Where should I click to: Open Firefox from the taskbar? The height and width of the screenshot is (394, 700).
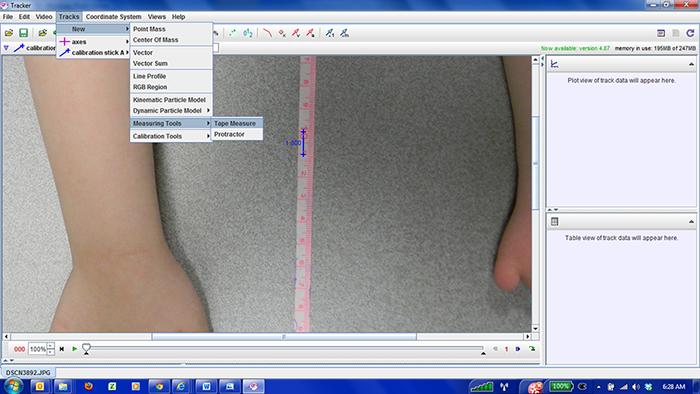tap(88, 386)
